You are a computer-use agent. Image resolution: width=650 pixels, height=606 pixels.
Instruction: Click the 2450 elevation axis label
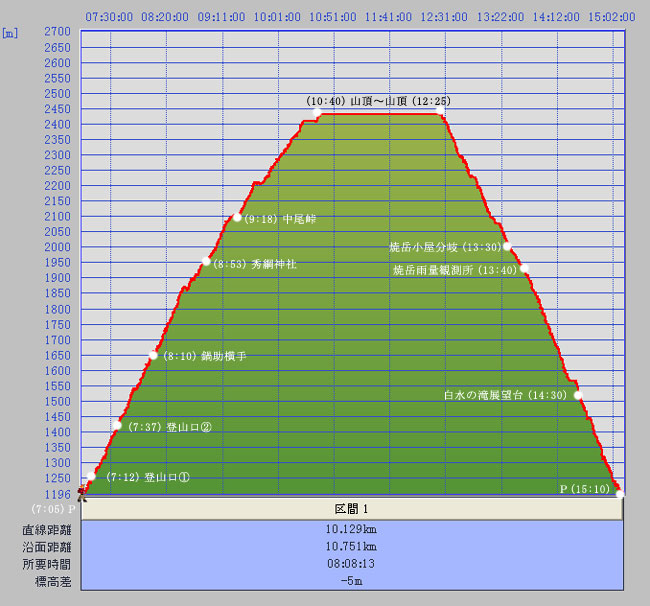58,109
